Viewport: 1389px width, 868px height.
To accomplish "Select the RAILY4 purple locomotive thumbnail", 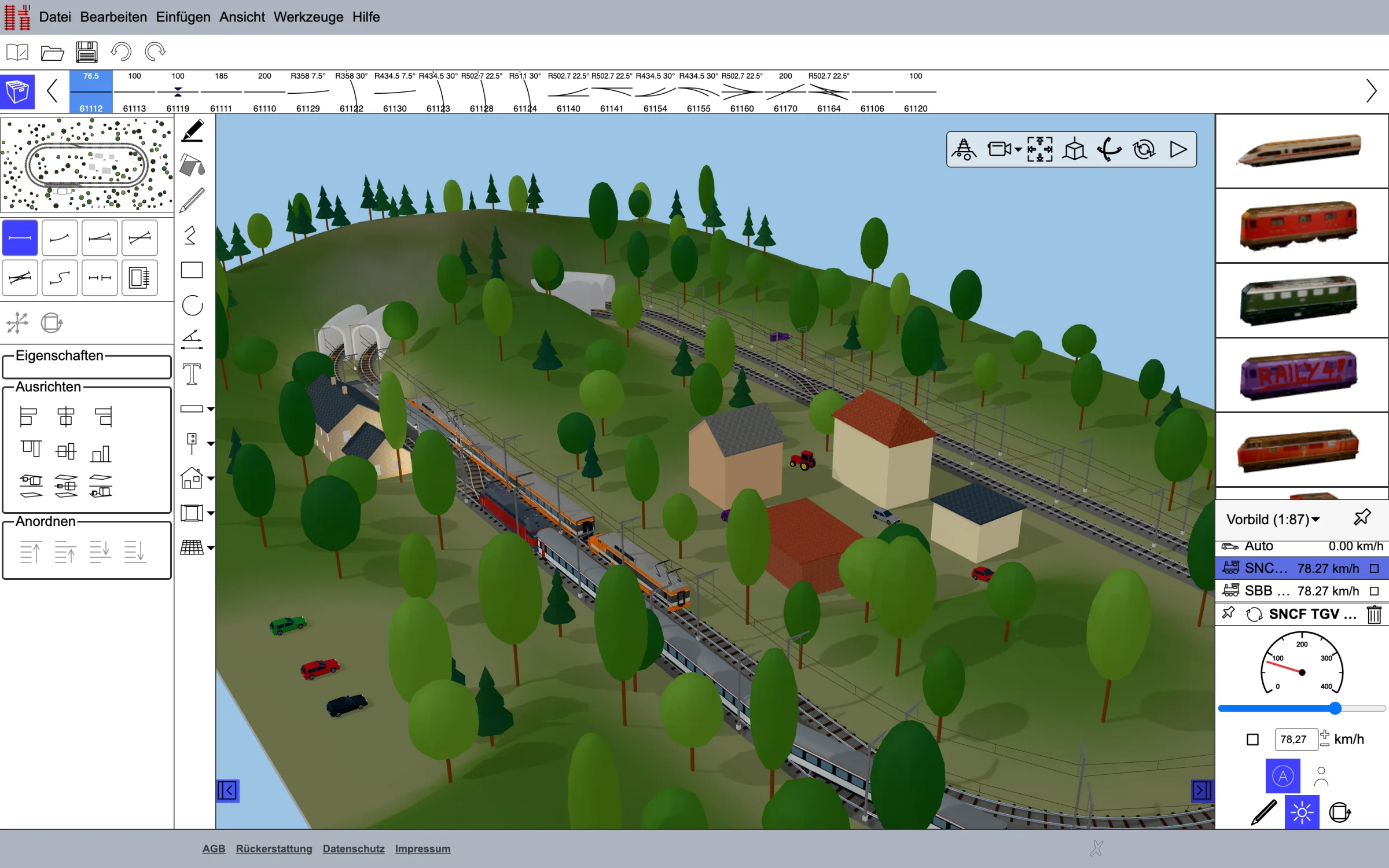I will [x=1301, y=375].
